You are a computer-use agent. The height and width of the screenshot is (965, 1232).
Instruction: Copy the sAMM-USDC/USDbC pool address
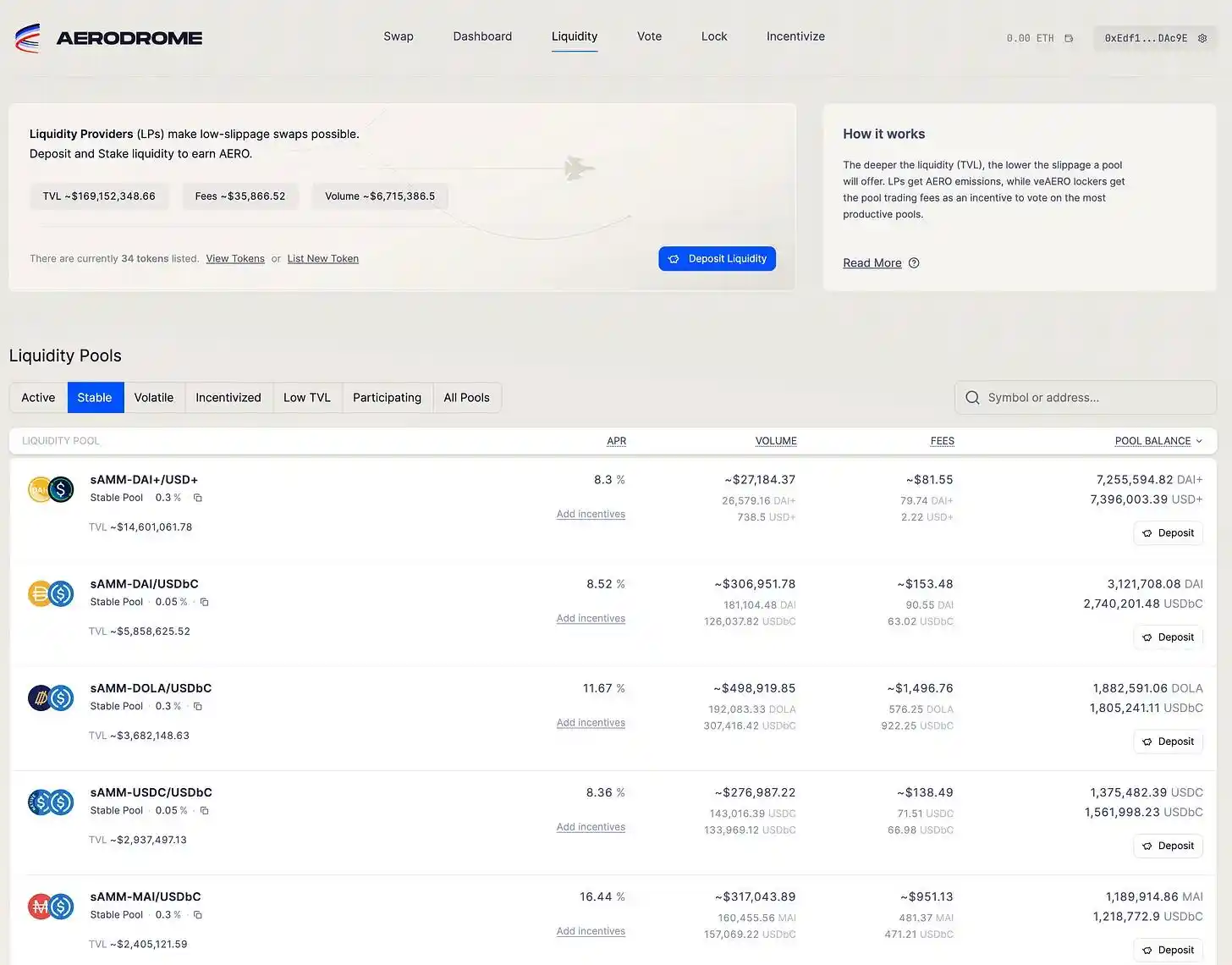coord(204,811)
